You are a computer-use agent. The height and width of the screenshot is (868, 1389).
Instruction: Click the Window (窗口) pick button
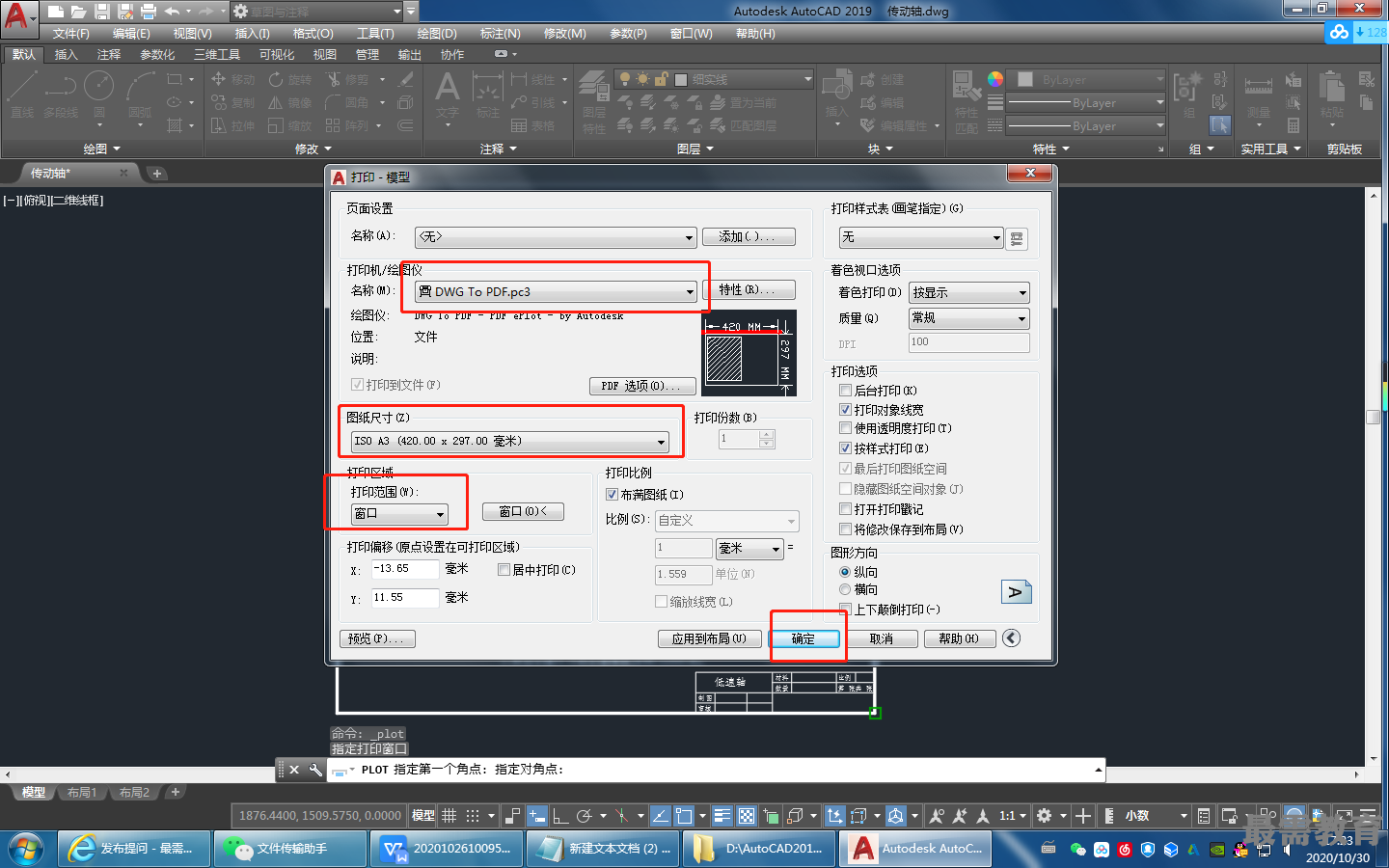coord(523,511)
